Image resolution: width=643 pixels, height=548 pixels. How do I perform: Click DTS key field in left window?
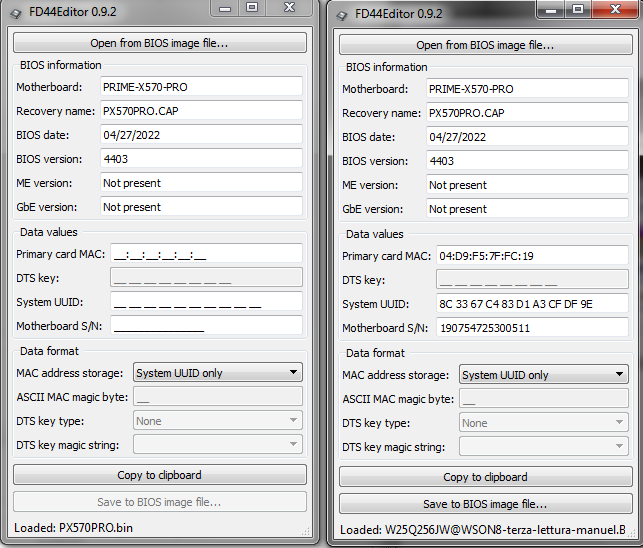(206, 277)
